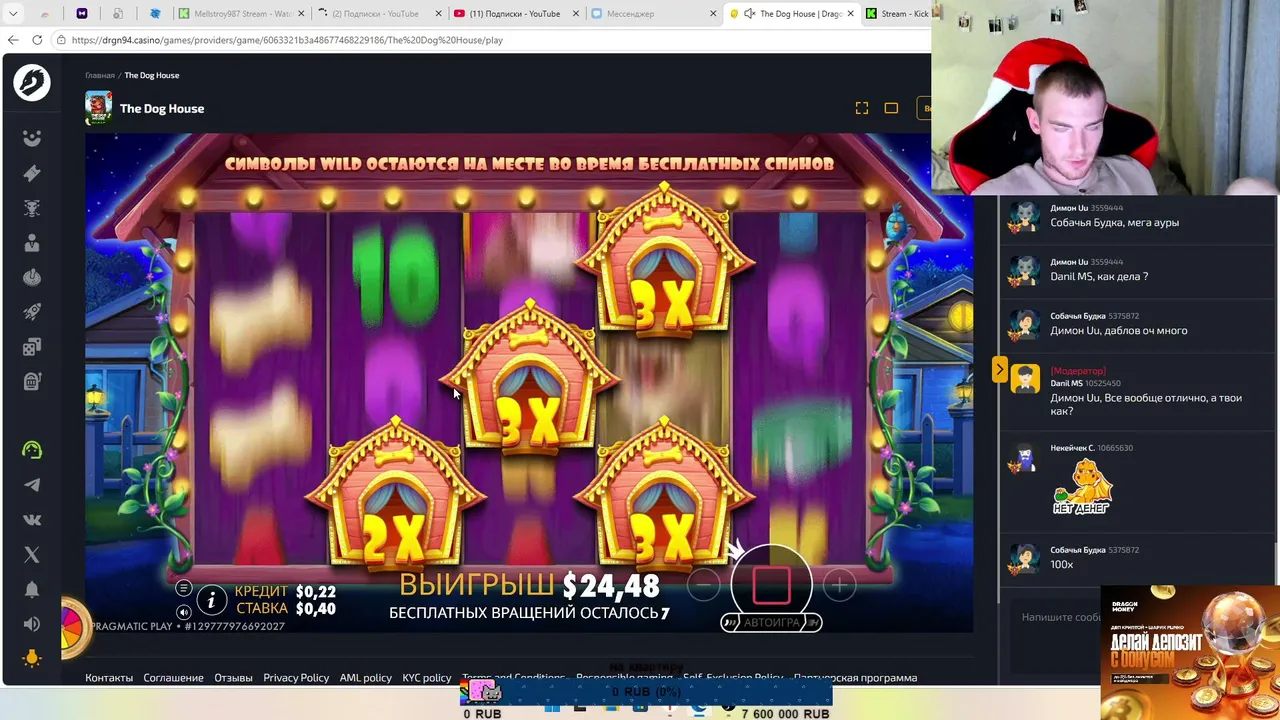This screenshot has height=720, width=1280.
Task: Open the game info button
Action: (211, 600)
